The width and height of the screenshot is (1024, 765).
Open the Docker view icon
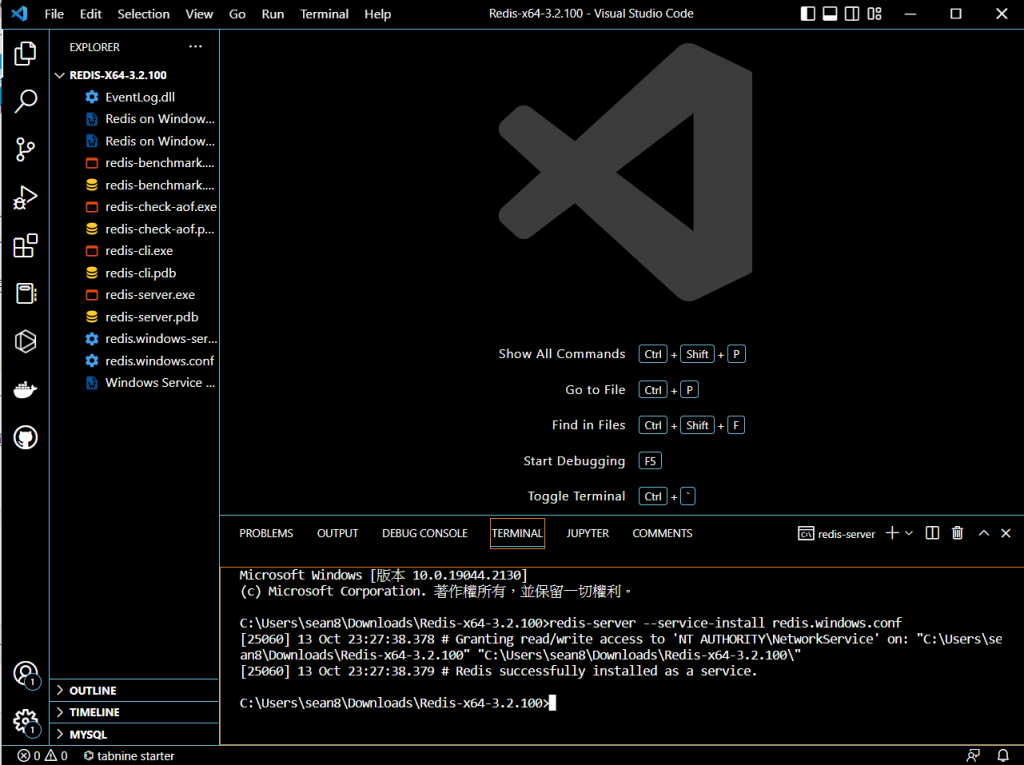pos(25,389)
